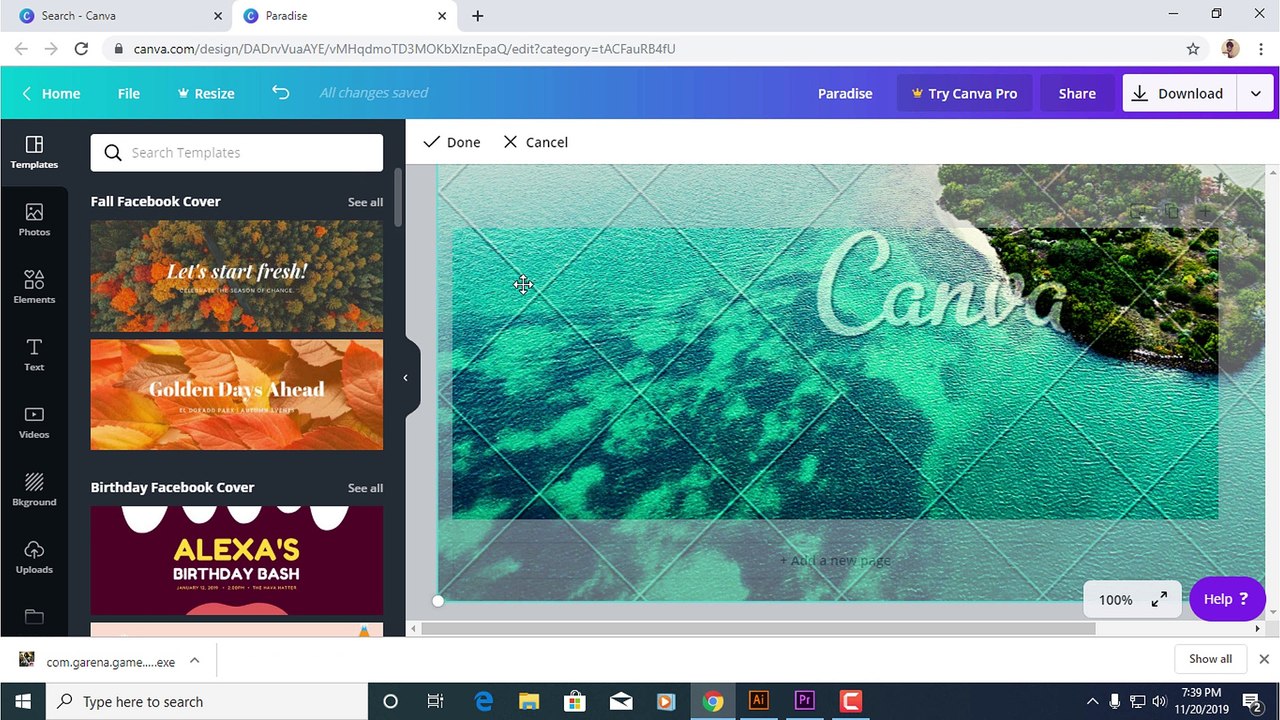Select the Paradise browser tab

point(343,16)
